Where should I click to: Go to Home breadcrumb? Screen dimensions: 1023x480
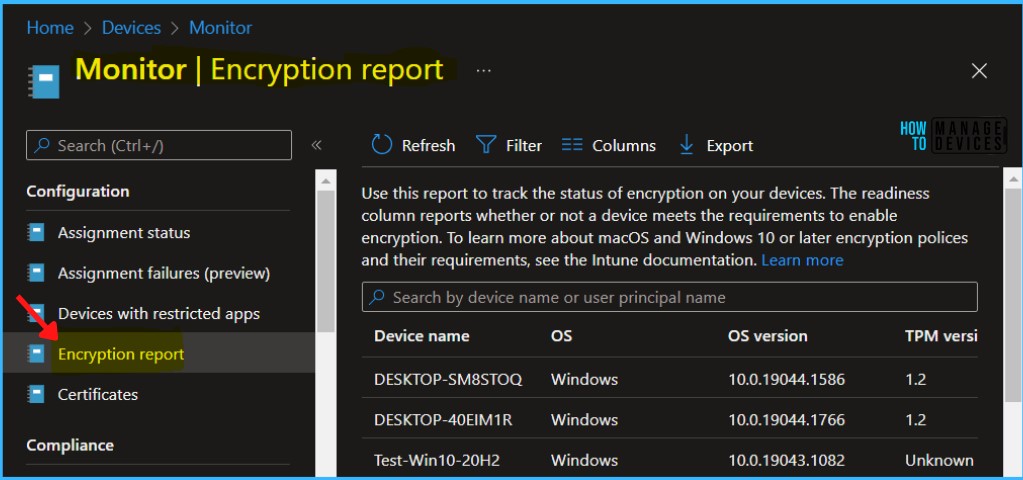click(50, 27)
